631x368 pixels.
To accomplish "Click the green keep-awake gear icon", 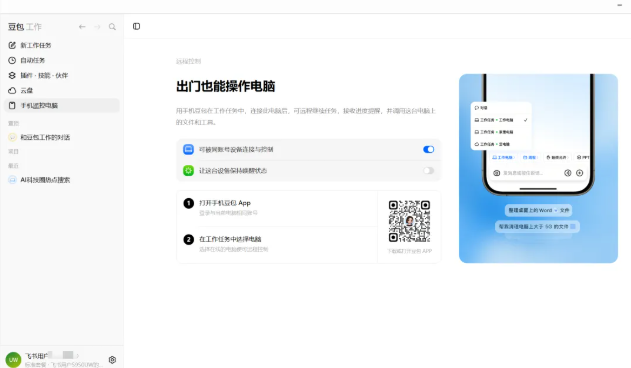I will tap(188, 170).
